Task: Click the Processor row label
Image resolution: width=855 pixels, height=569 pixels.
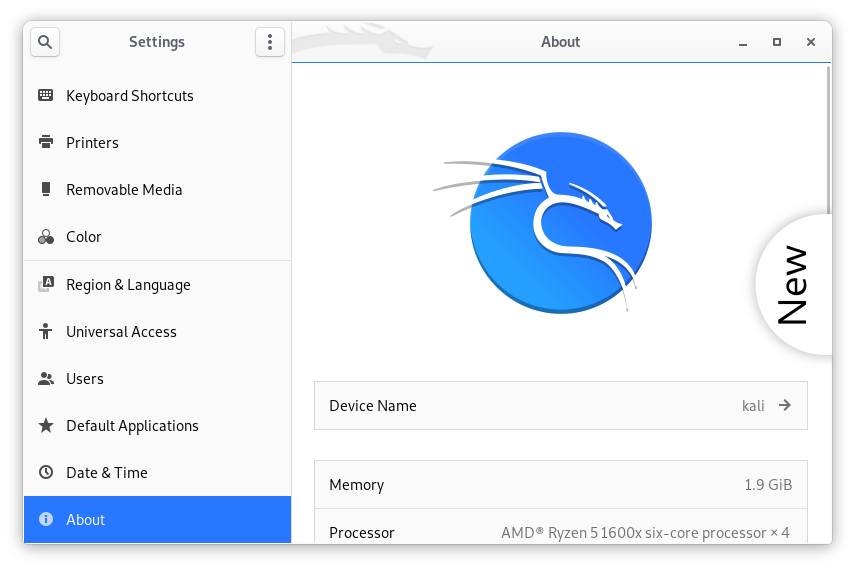Action: [362, 532]
